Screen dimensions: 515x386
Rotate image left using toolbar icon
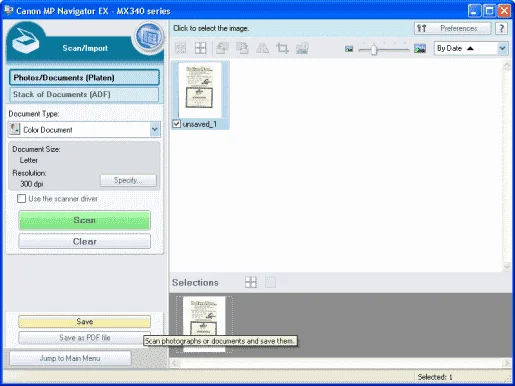pos(222,48)
